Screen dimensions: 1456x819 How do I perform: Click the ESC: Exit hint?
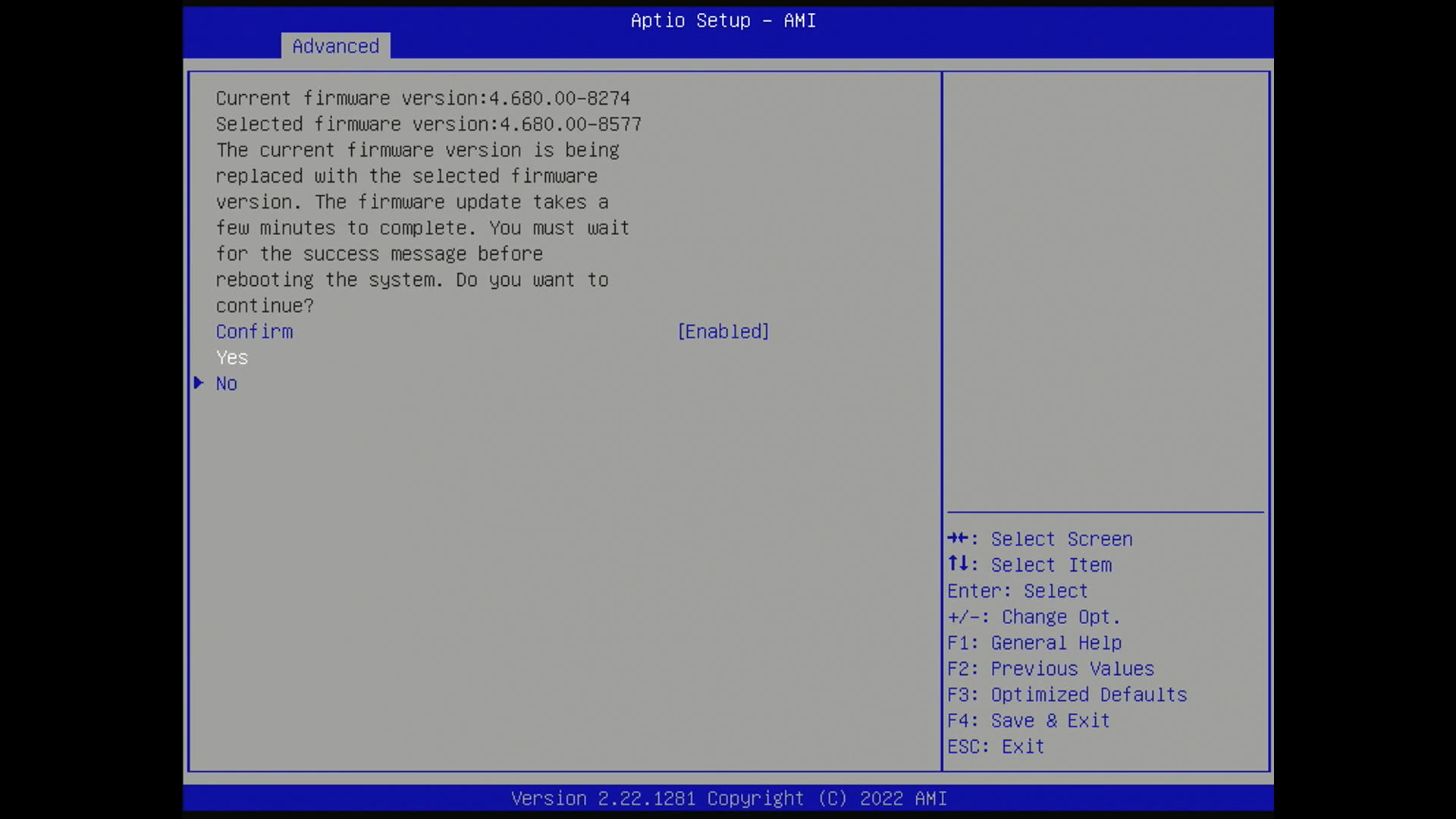click(x=995, y=747)
